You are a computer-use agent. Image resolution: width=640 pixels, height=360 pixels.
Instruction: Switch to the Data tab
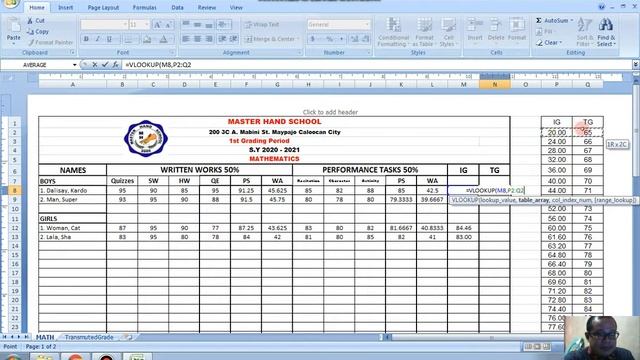(177, 7)
